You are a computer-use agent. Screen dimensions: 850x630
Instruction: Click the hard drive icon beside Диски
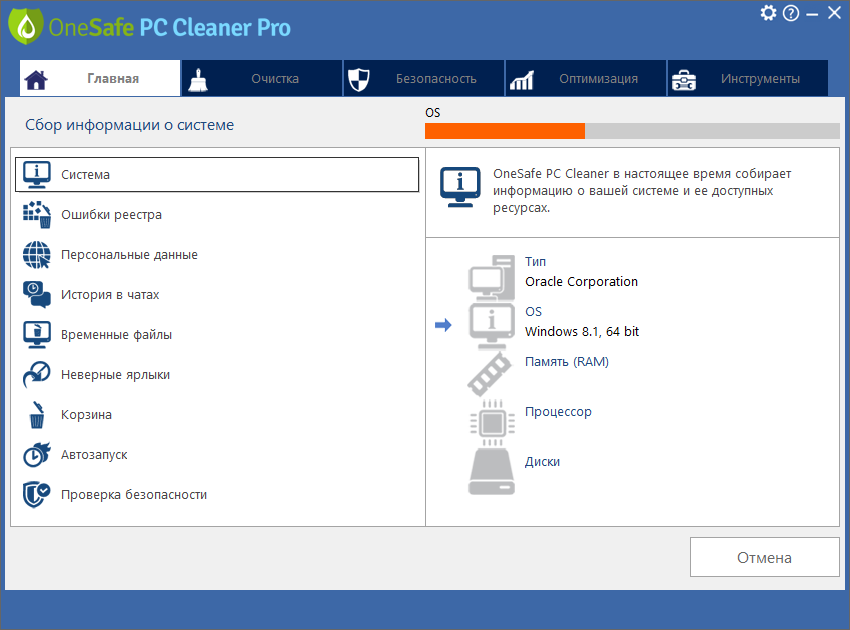point(491,471)
